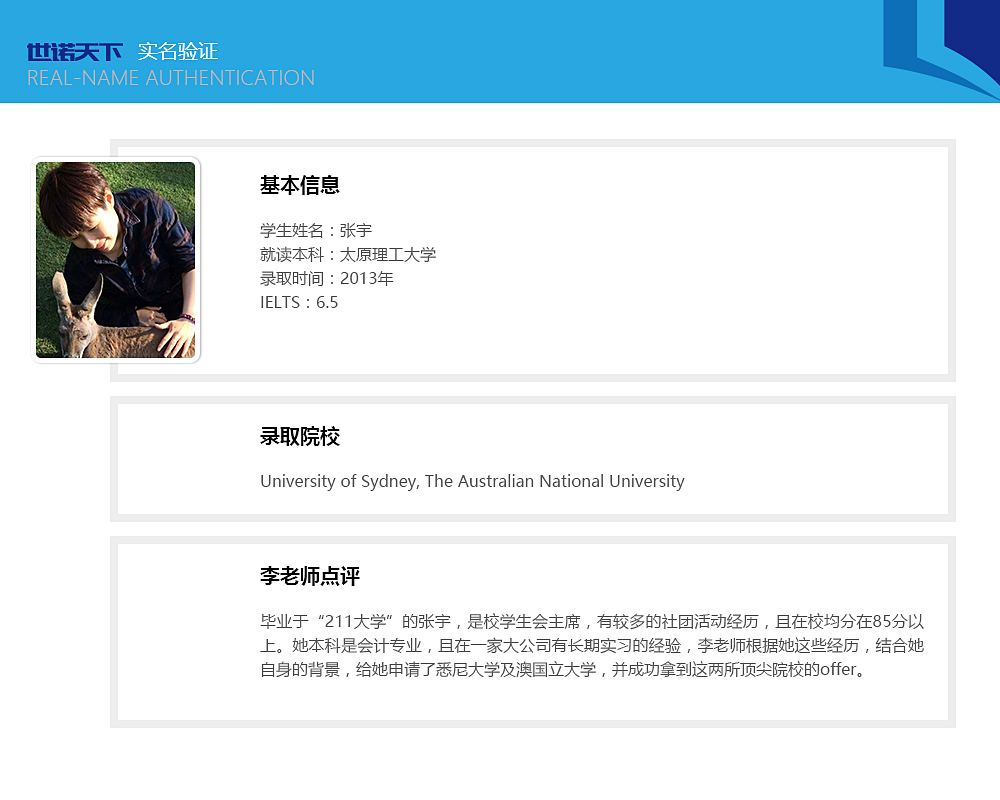
Task: Open the student profile photo
Action: 116,259
